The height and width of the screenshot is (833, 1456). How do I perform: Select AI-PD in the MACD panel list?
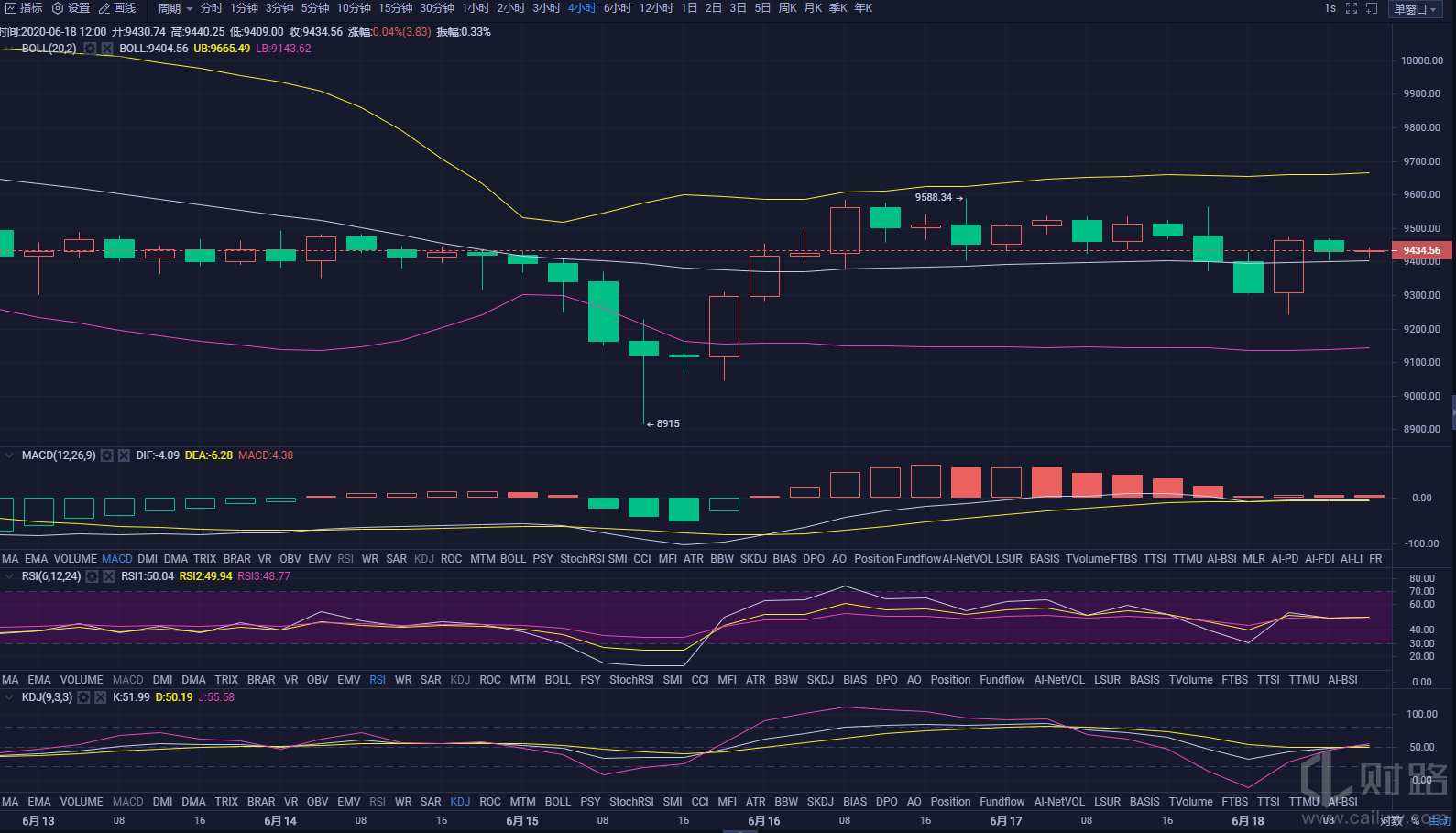coord(1285,559)
